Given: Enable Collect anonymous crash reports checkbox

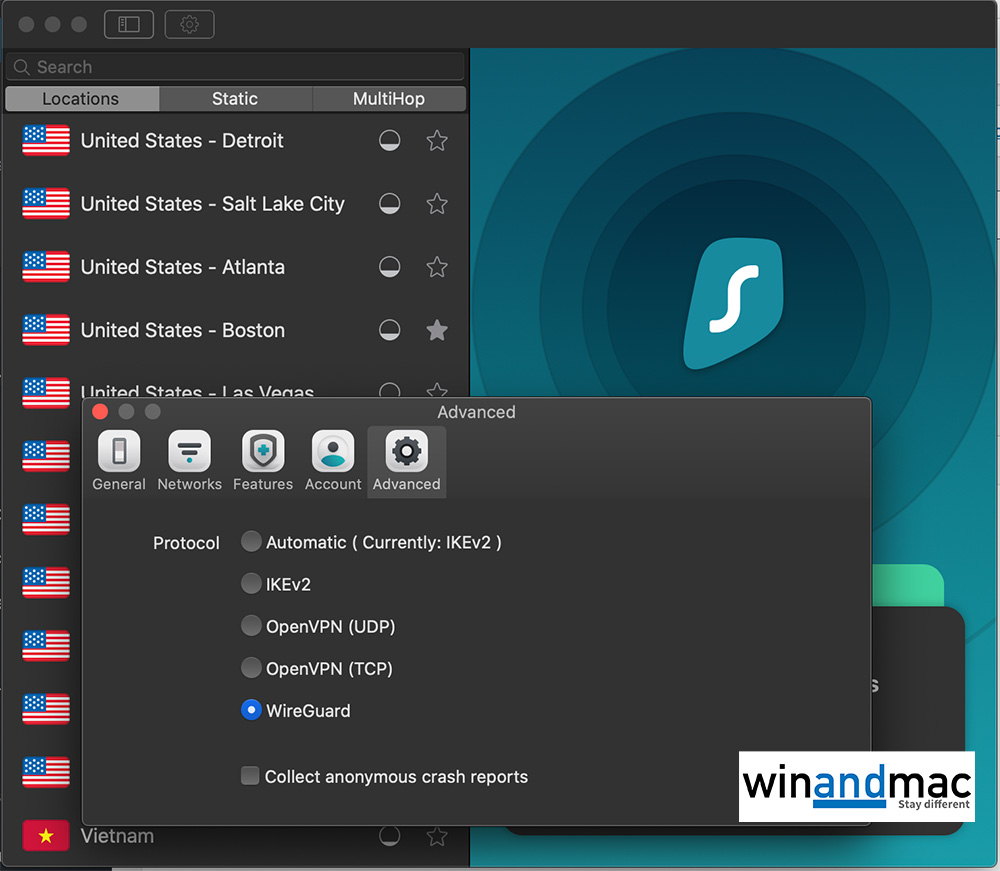Looking at the screenshot, I should (x=251, y=776).
